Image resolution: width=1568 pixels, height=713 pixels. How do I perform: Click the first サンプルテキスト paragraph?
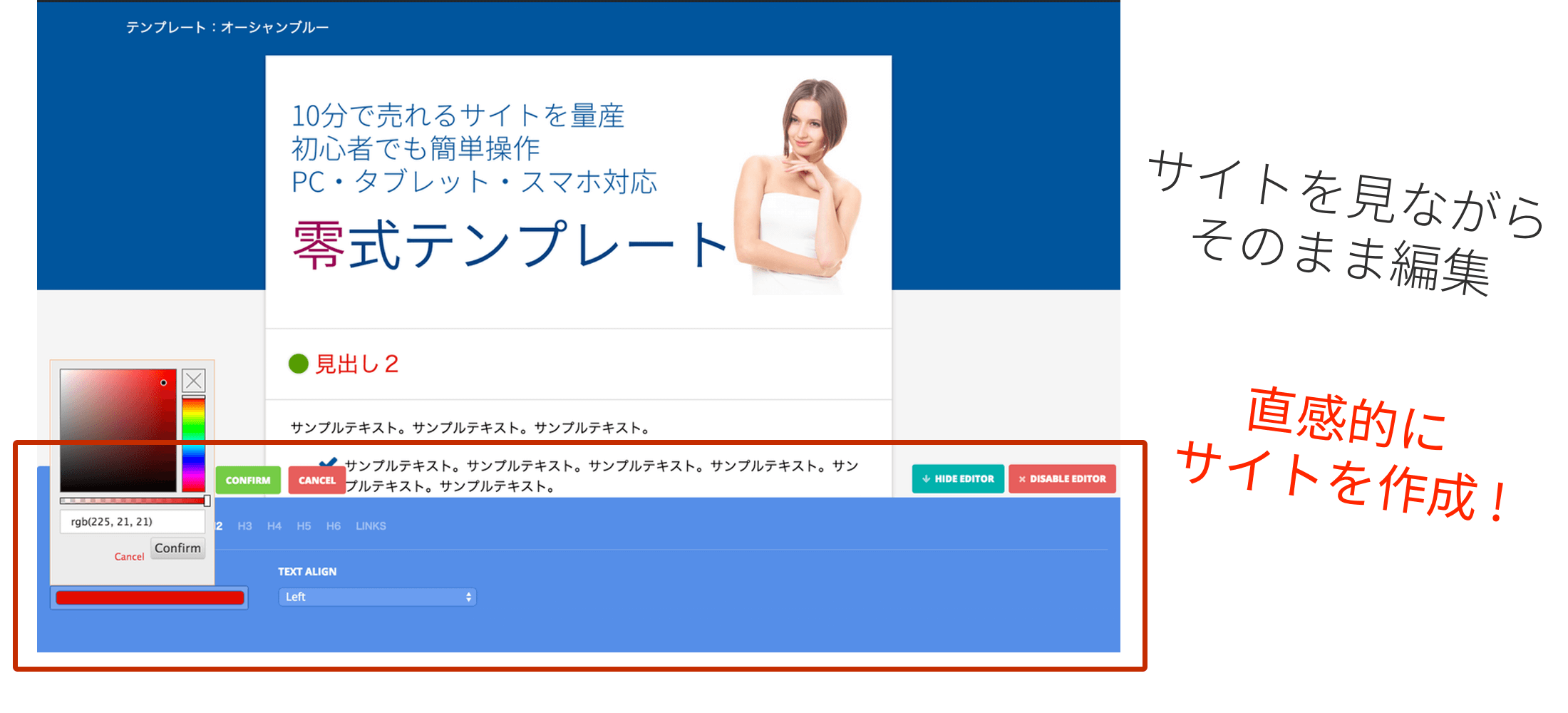[470, 428]
